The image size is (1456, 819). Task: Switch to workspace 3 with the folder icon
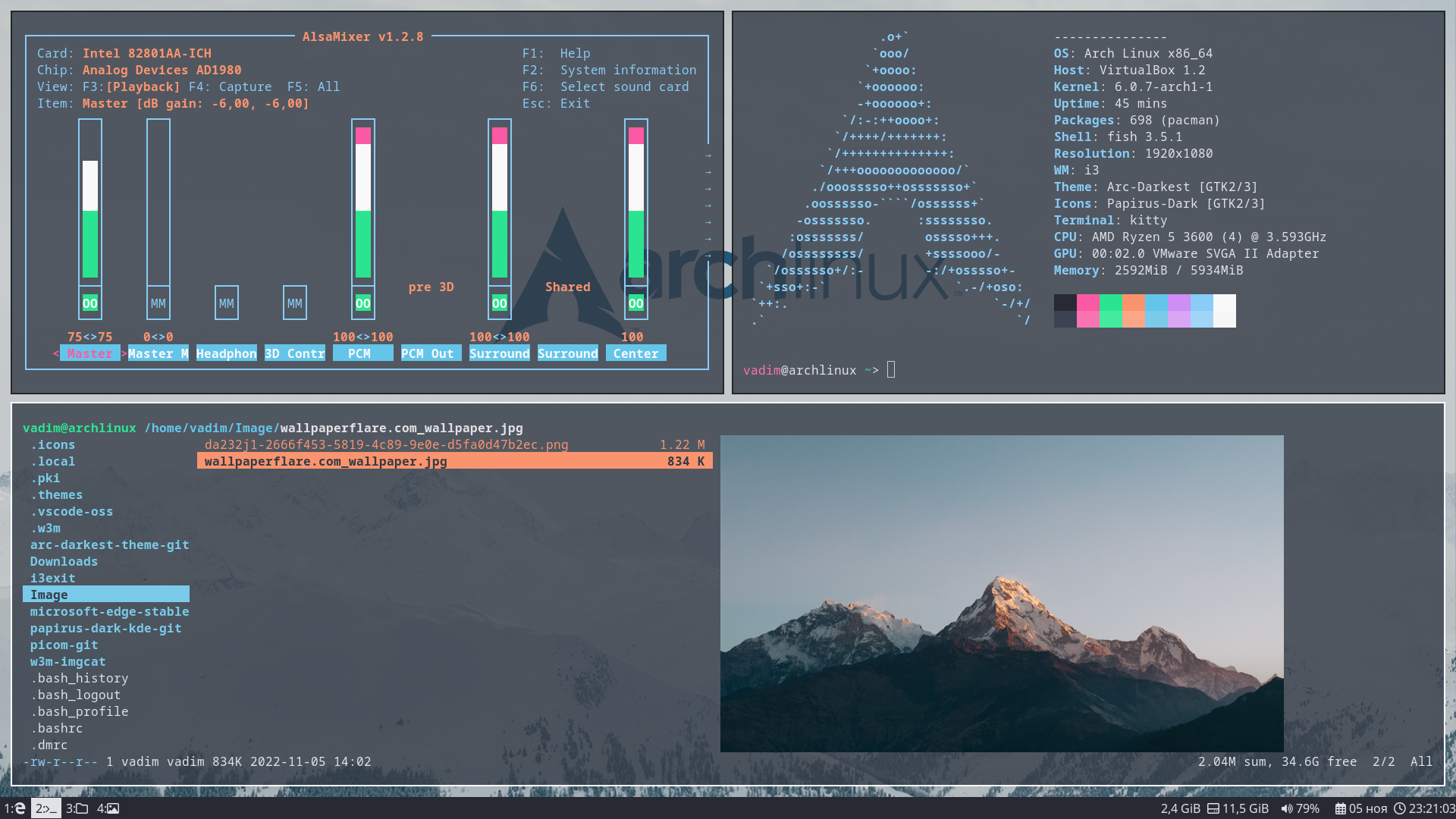(75, 808)
